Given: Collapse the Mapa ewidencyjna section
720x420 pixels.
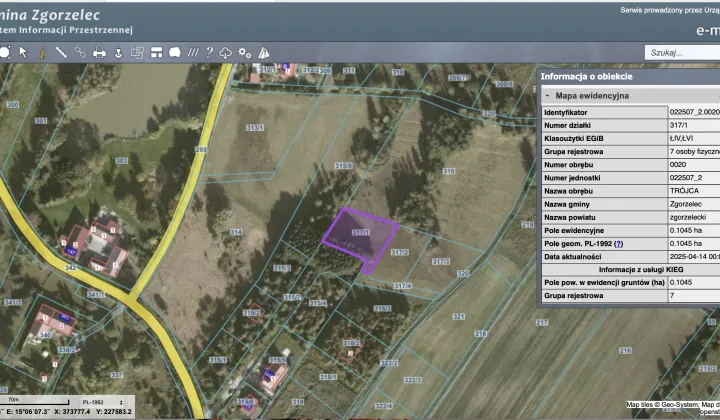Looking at the screenshot, I should tap(547, 95).
